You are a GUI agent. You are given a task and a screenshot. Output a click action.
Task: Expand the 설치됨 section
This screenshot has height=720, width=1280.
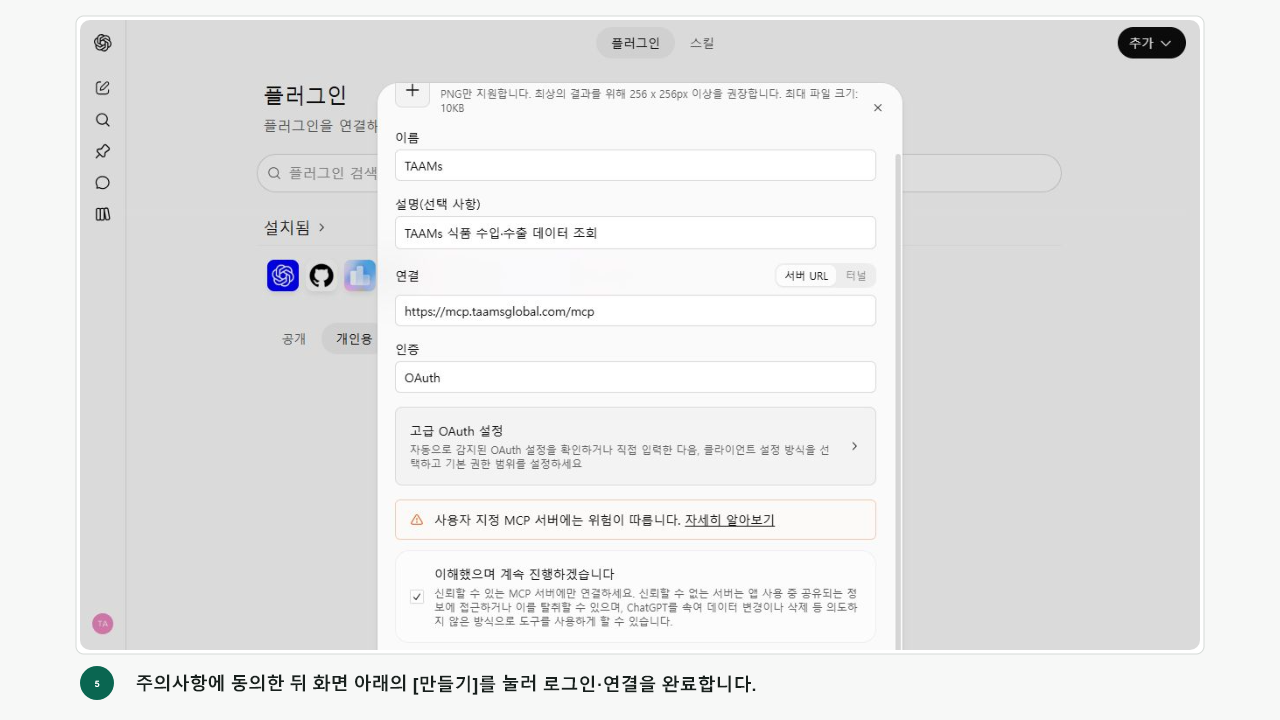295,228
